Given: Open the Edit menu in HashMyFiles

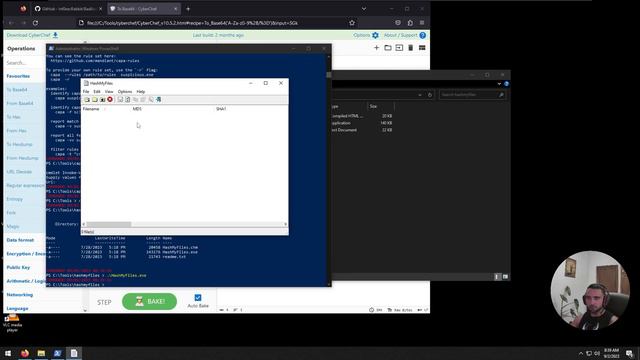Looking at the screenshot, I should pos(97,92).
